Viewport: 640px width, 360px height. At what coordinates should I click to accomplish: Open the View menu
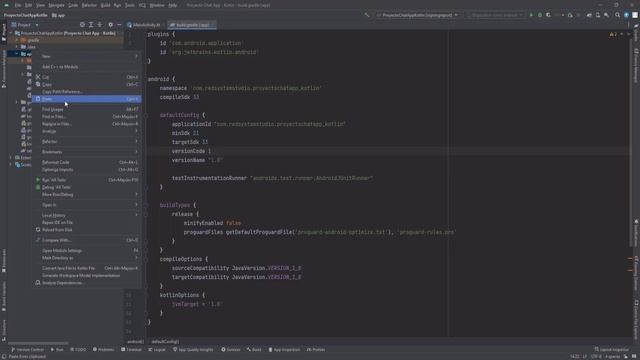pos(40,5)
